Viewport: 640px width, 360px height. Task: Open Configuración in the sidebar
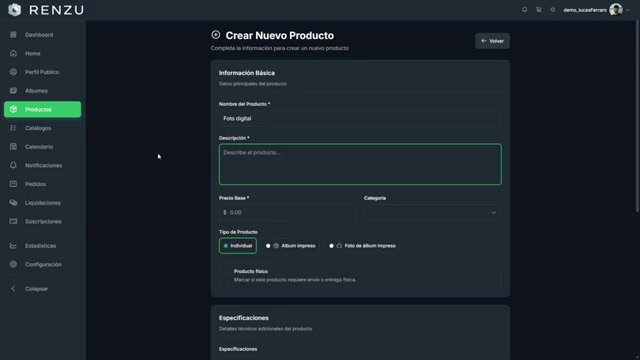point(42,264)
